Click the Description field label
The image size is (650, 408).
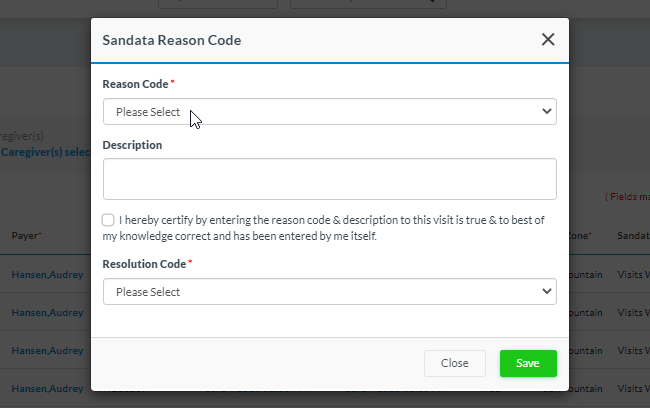click(132, 145)
